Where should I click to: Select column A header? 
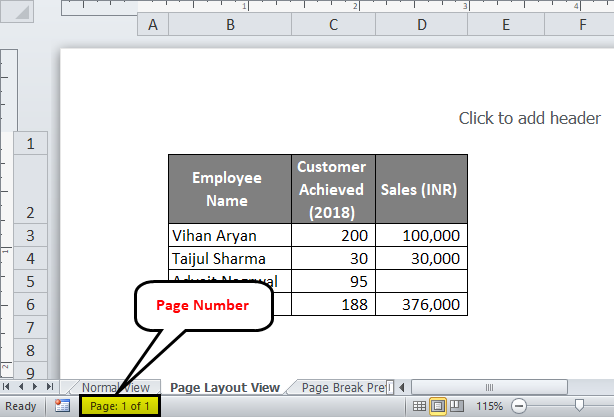153,25
